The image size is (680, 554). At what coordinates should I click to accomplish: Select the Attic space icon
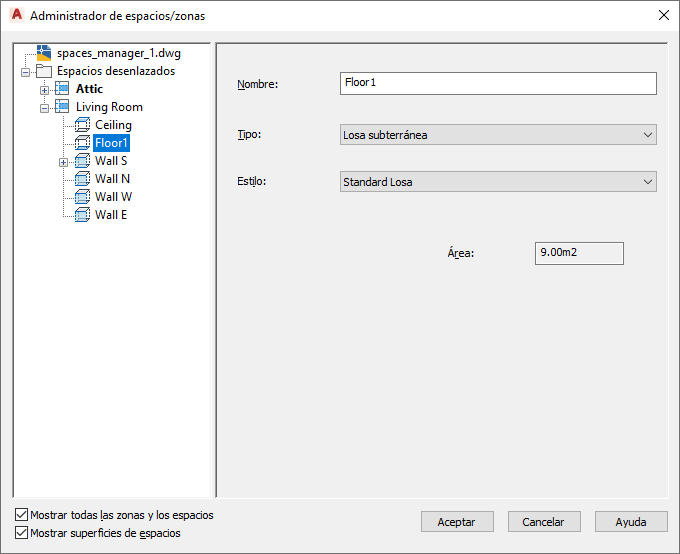point(62,89)
